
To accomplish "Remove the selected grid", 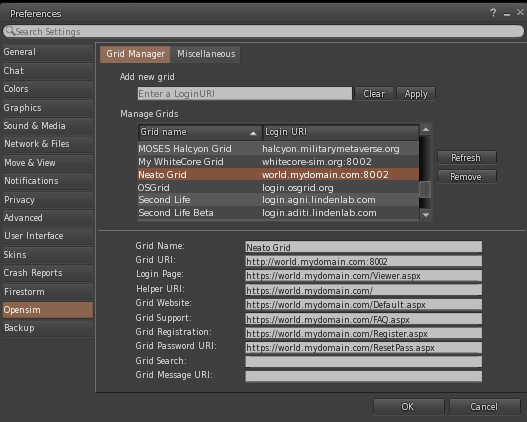I will pyautogui.click(x=467, y=177).
